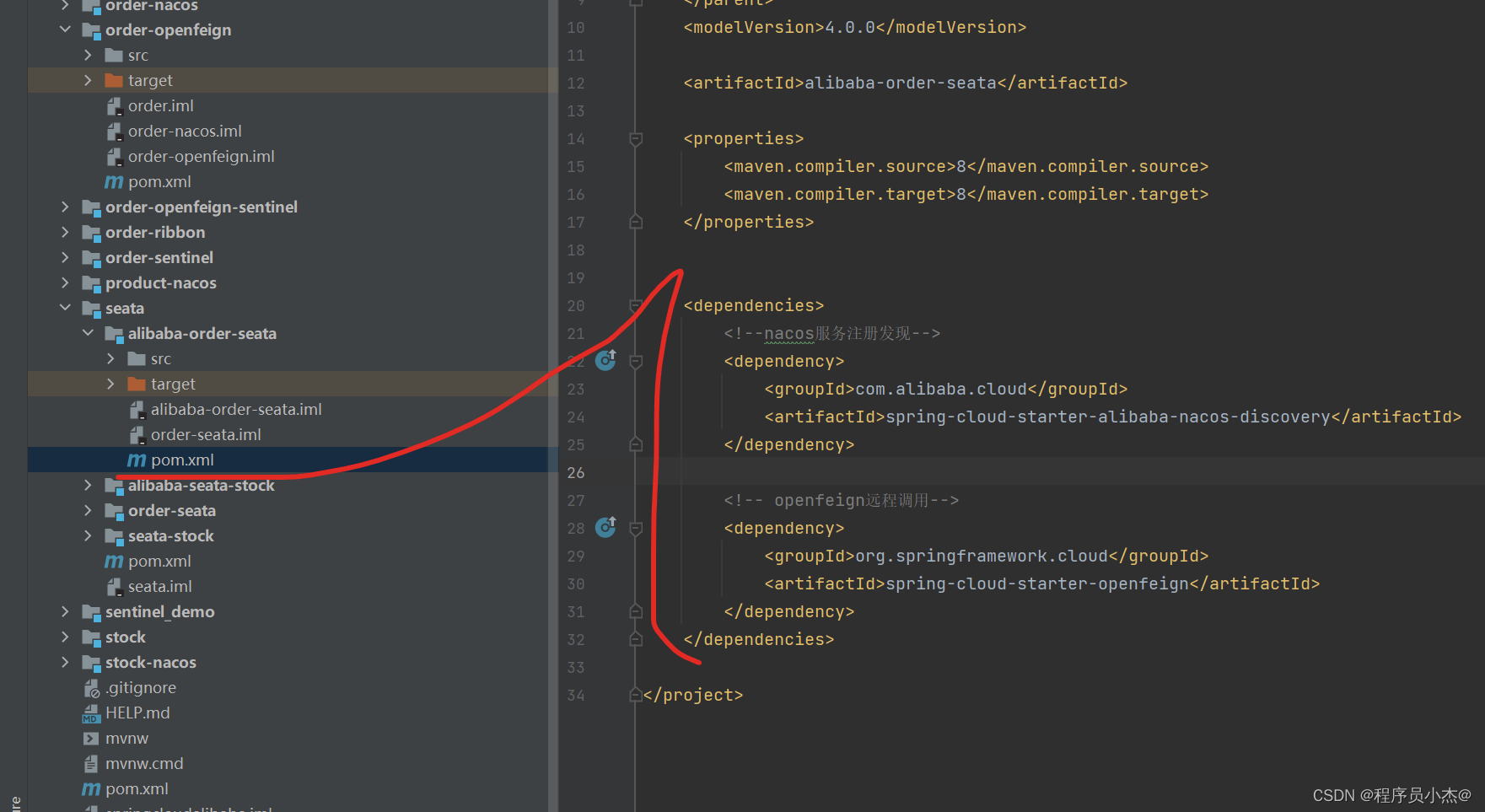
Task: Collapse the order-openfeign module
Action: tap(65, 30)
